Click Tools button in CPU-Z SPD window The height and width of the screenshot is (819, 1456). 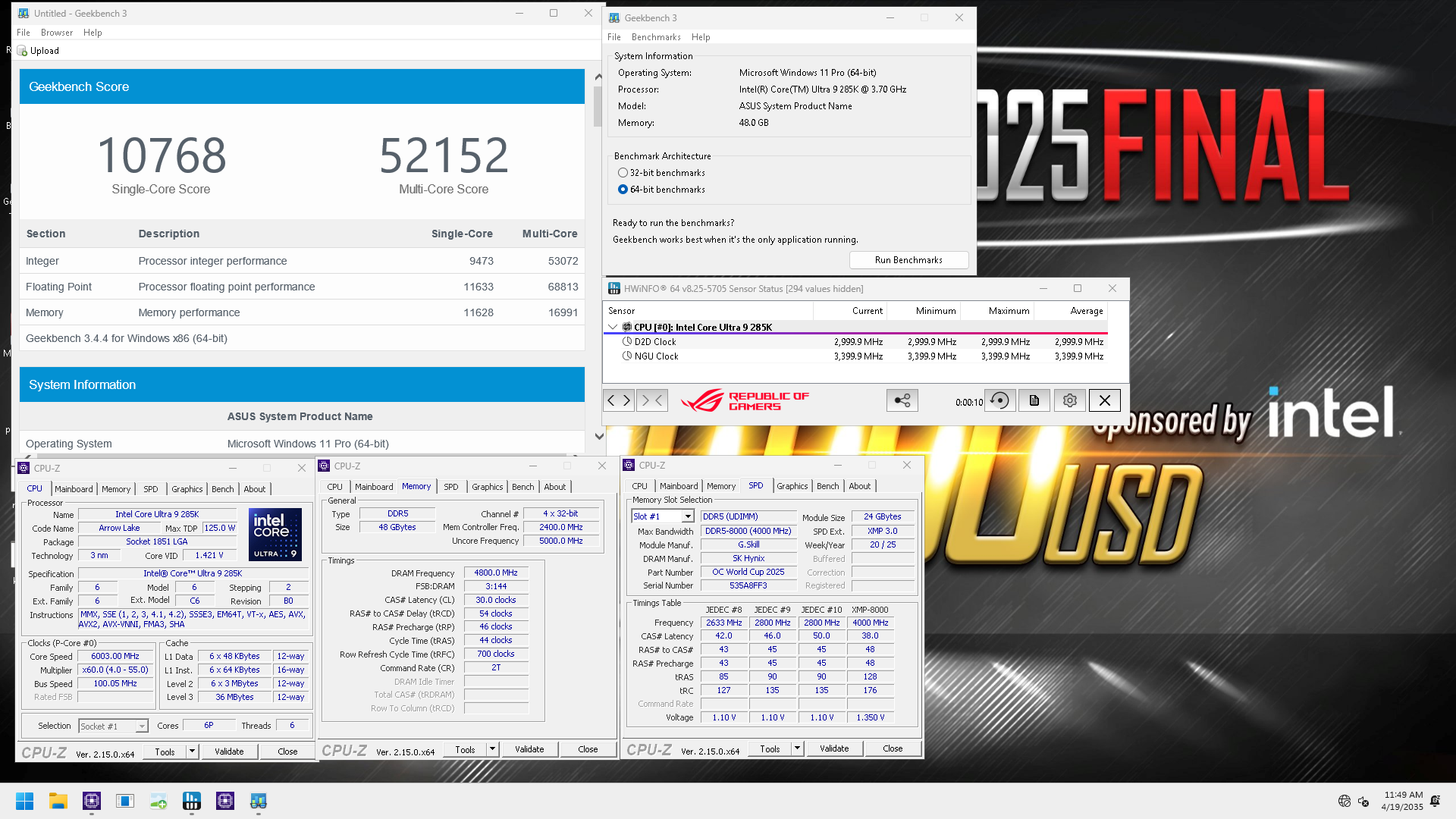(770, 748)
